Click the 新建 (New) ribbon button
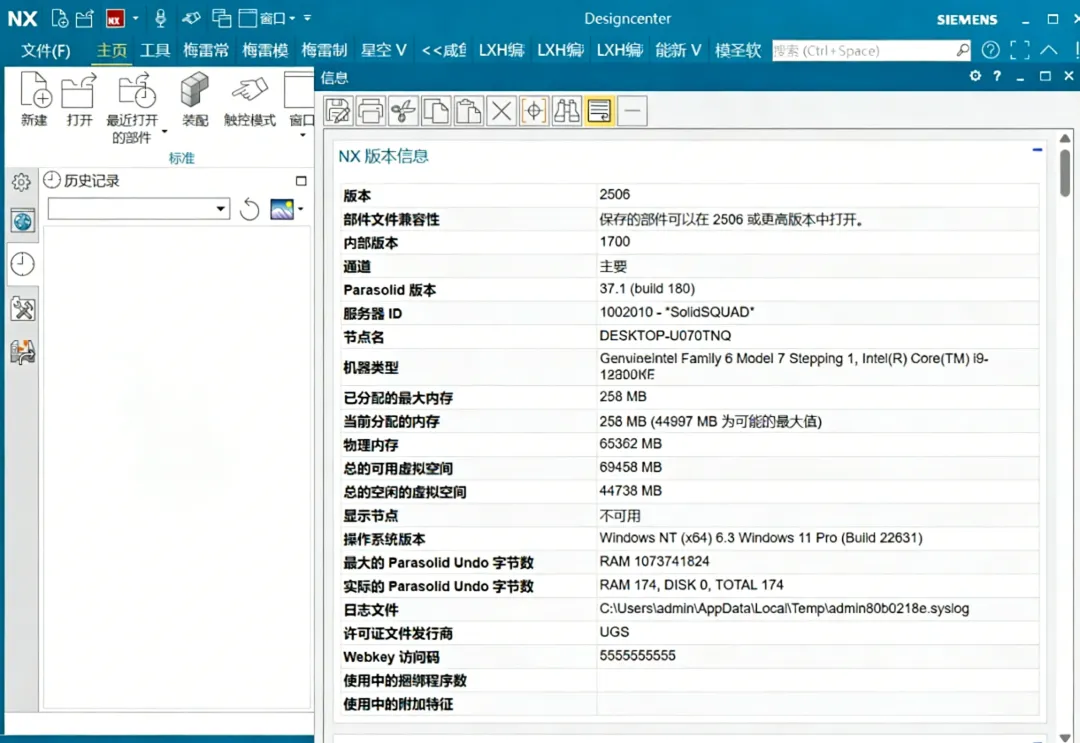Screen dimensions: 1080x743 click(x=34, y=98)
